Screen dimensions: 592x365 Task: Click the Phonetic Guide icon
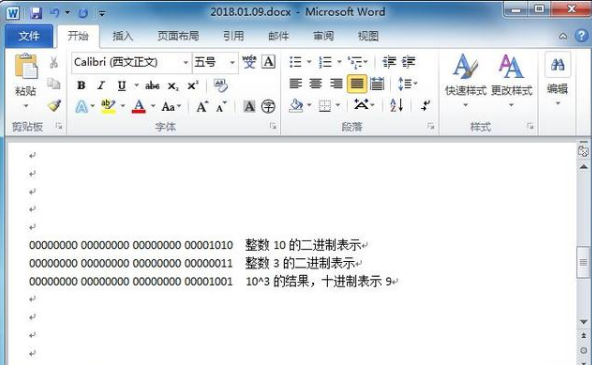point(249,62)
